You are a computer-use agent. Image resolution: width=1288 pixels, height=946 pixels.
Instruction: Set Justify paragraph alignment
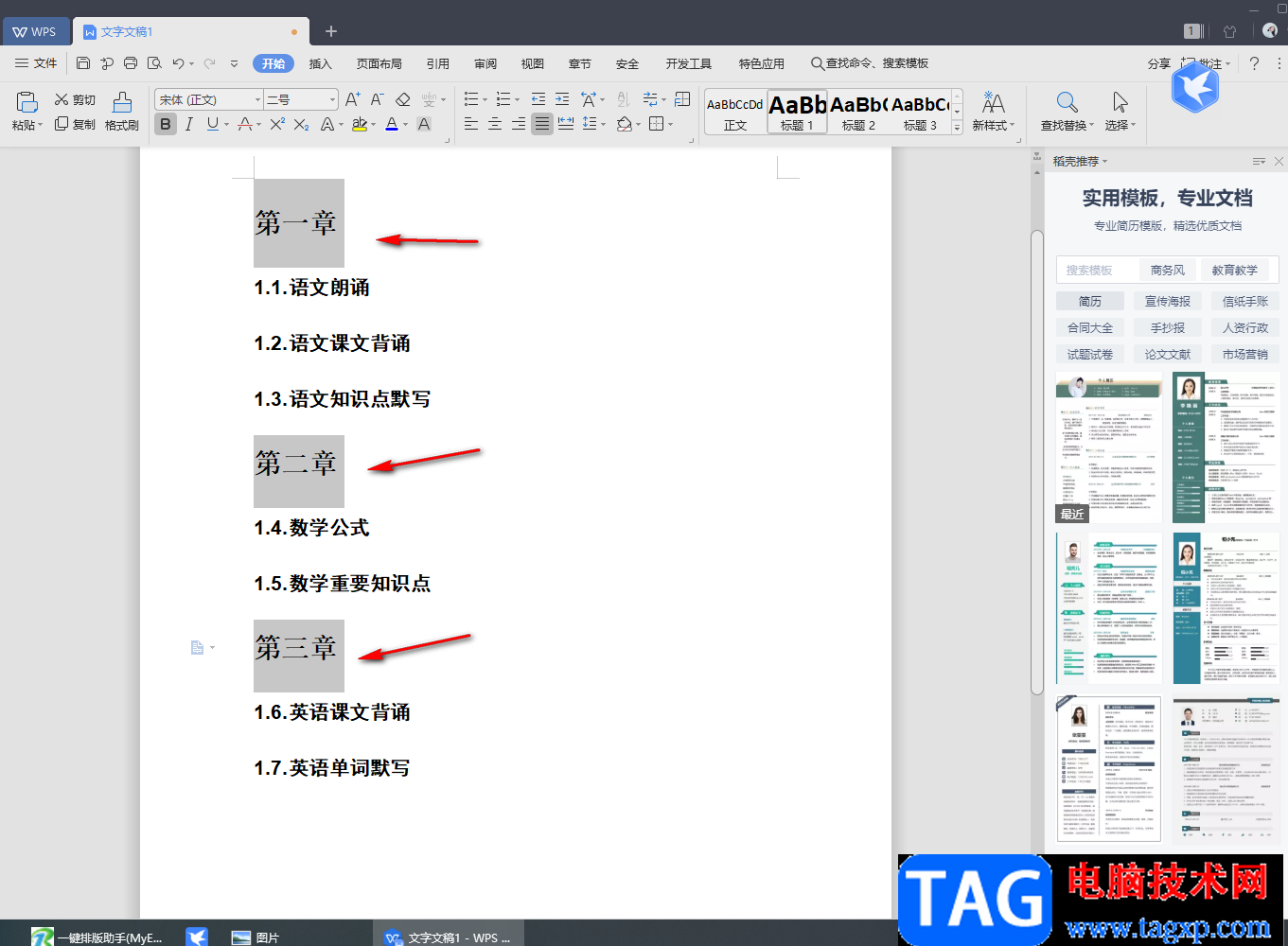[542, 124]
